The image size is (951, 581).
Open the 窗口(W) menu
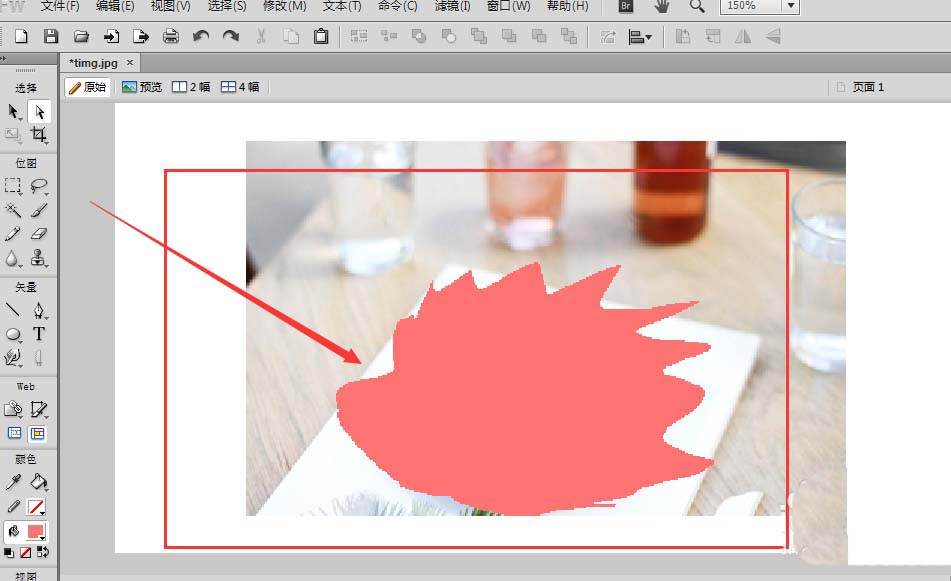(509, 6)
